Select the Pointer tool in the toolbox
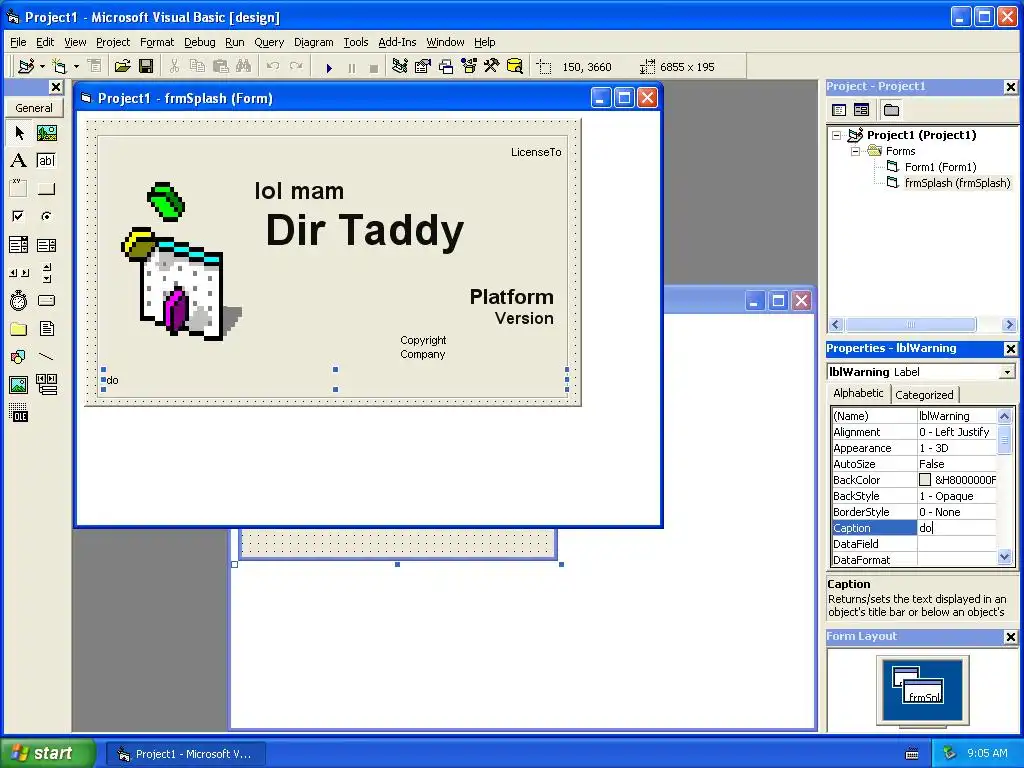This screenshot has height=768, width=1024. pos(19,133)
